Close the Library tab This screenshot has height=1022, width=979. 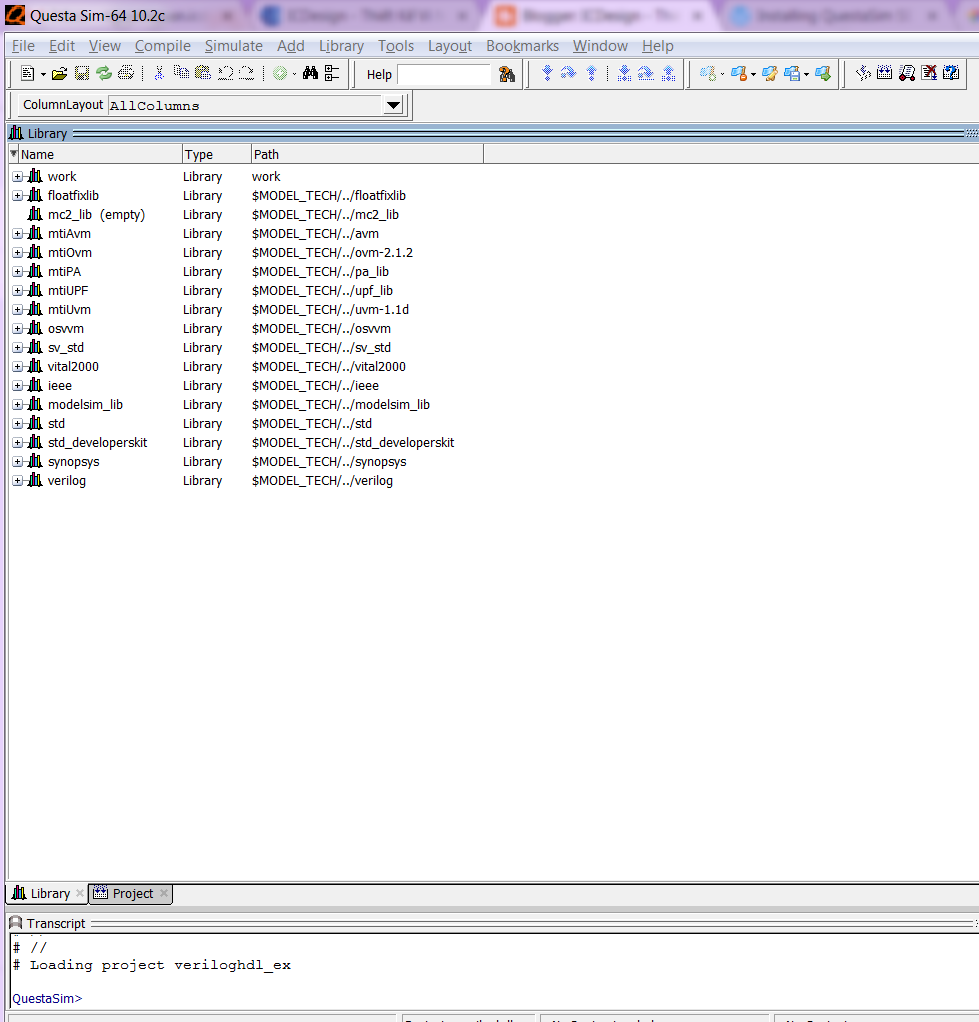click(x=80, y=893)
